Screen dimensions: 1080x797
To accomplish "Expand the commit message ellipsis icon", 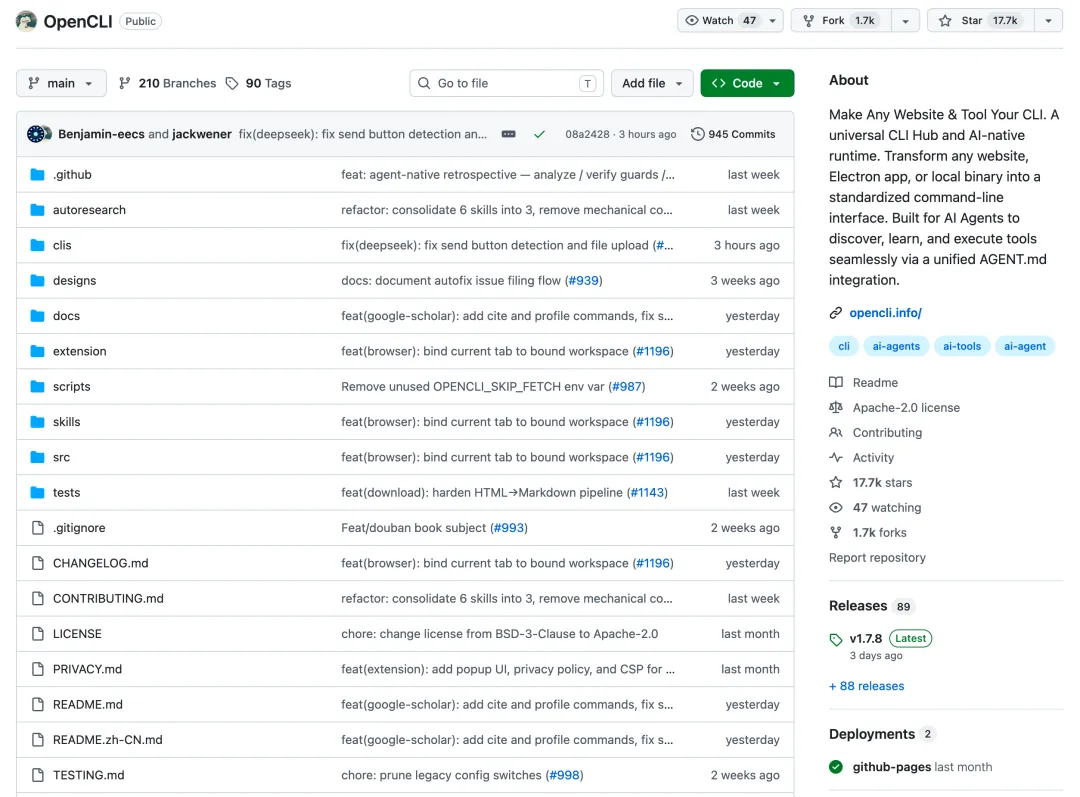I will pos(508,134).
